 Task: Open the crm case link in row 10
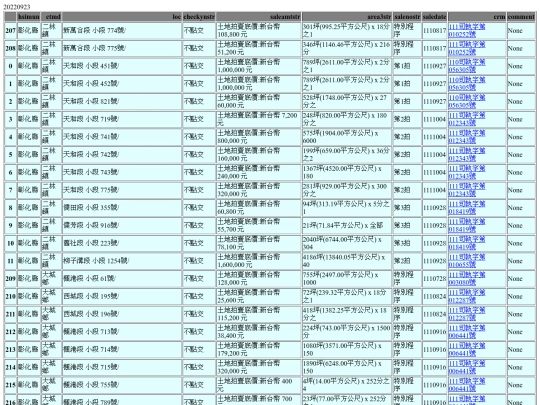(467, 243)
